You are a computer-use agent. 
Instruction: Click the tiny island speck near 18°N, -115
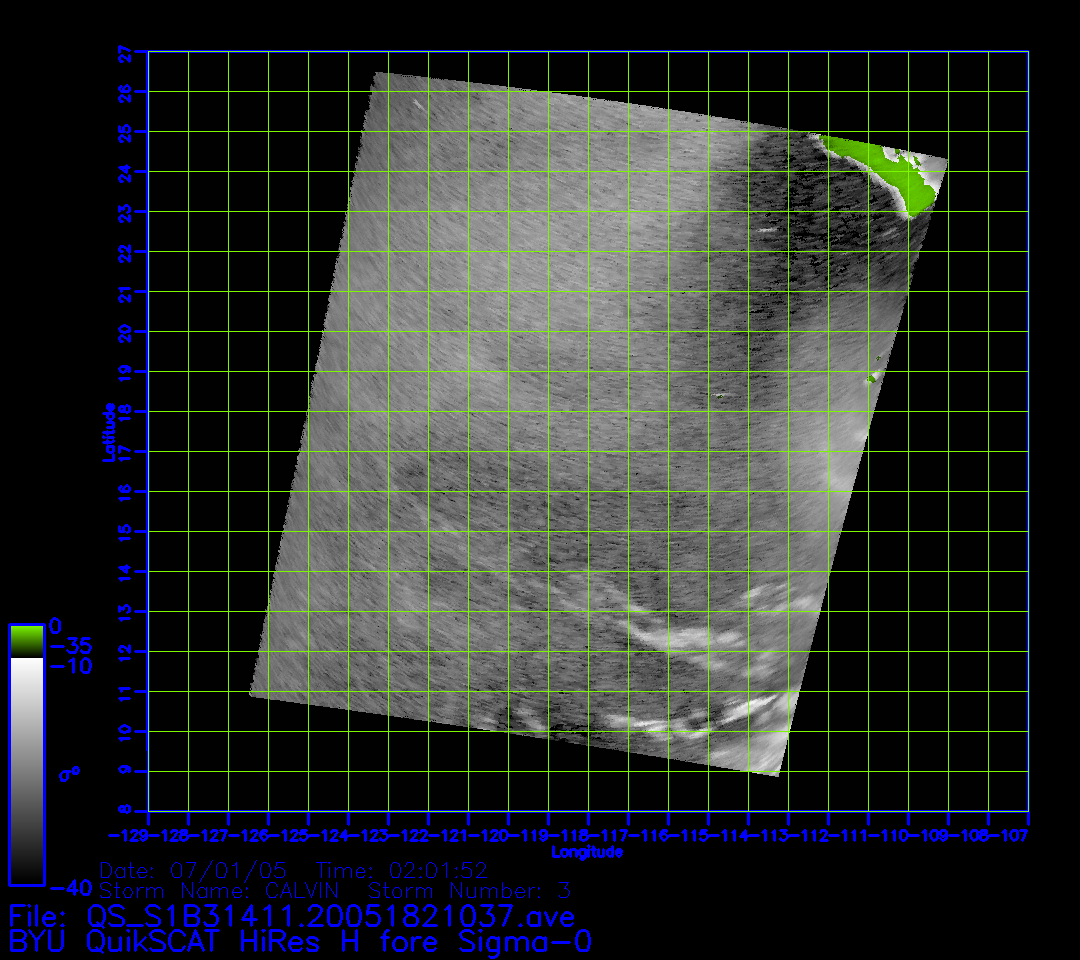719,396
